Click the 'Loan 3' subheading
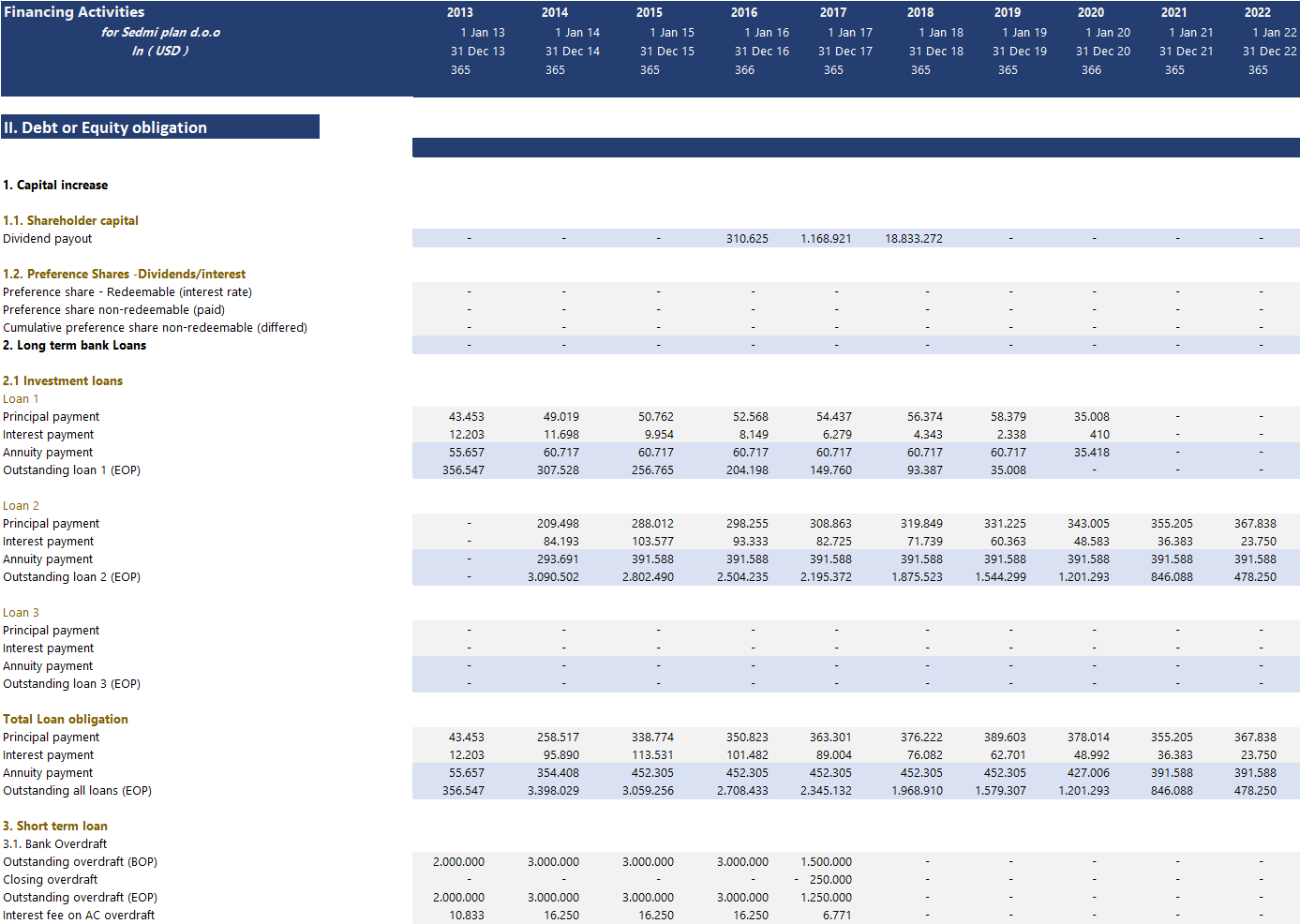Viewport: 1300px width, 924px height. 21,612
